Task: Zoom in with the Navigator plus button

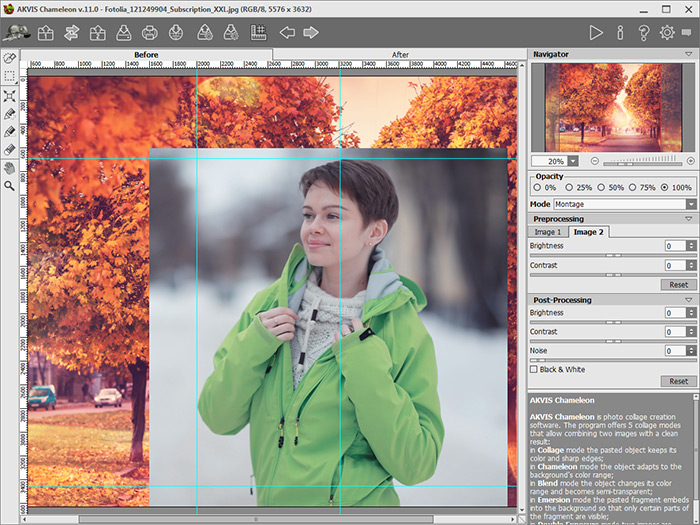Action: coord(690,161)
